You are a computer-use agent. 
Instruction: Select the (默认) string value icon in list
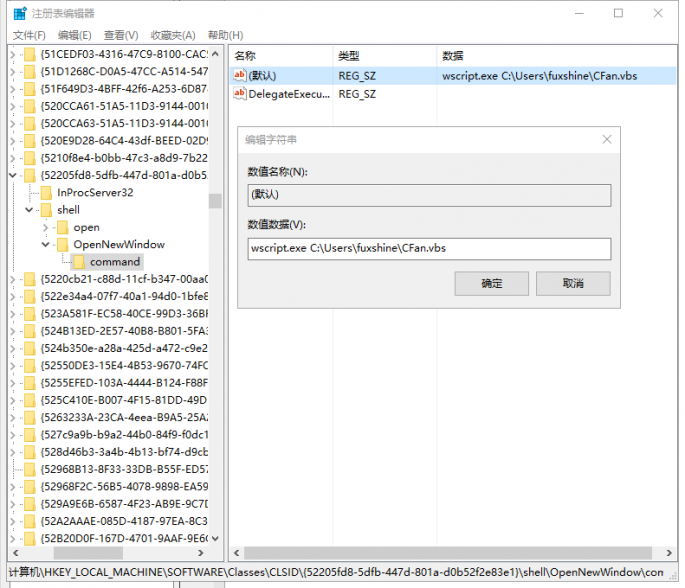click(x=239, y=75)
